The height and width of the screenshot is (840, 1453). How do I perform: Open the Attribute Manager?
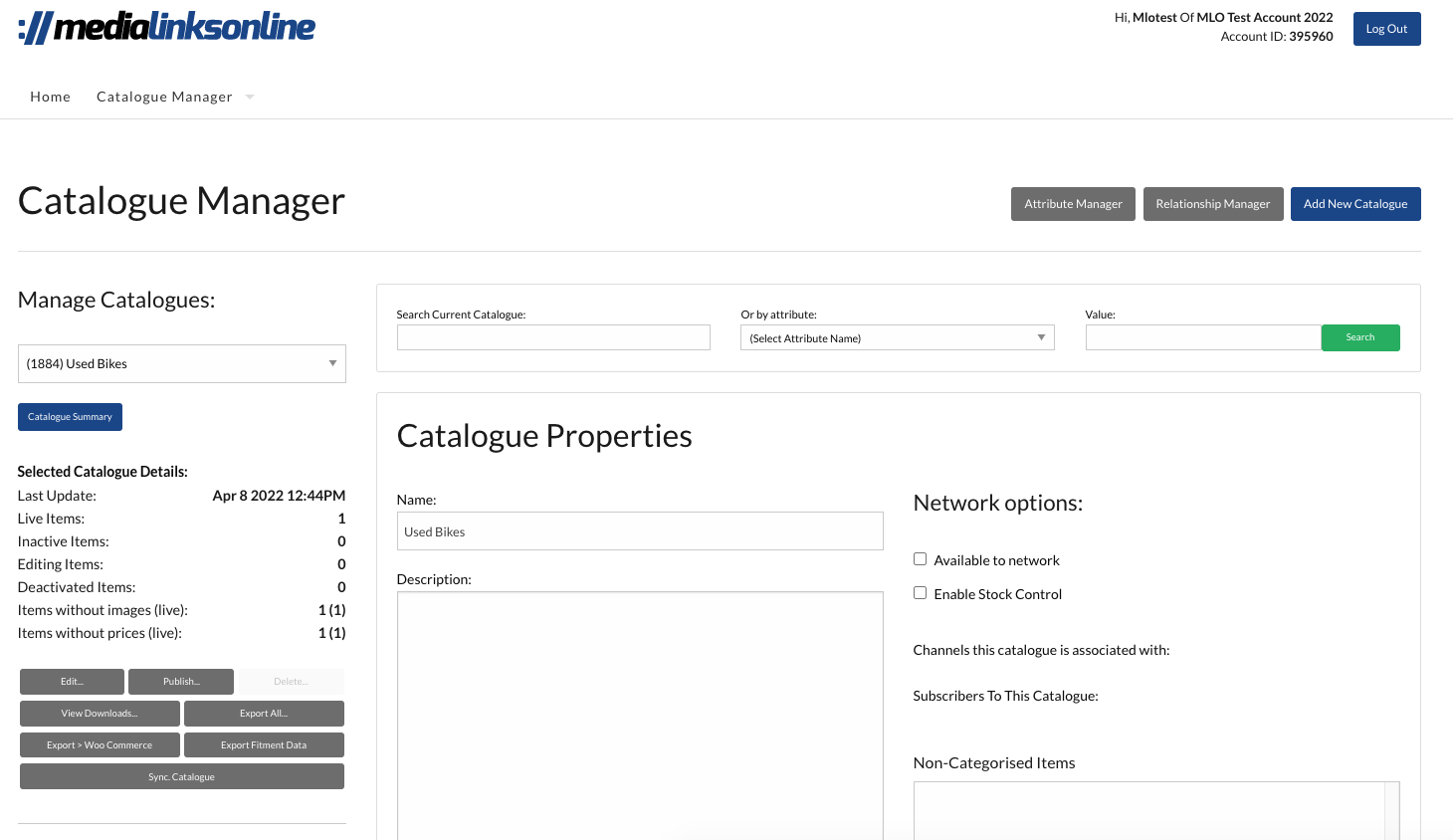(1073, 204)
